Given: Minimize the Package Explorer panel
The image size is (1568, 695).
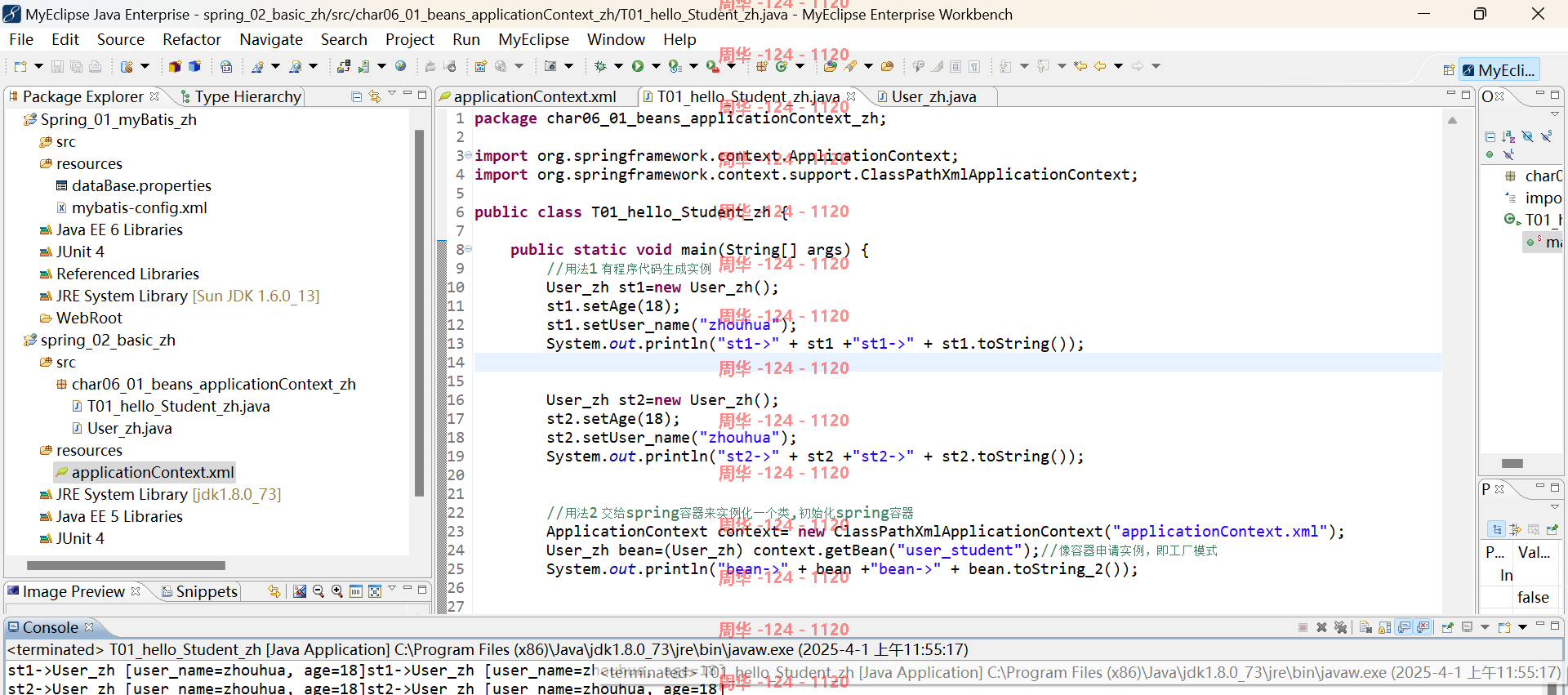Looking at the screenshot, I should [408, 93].
